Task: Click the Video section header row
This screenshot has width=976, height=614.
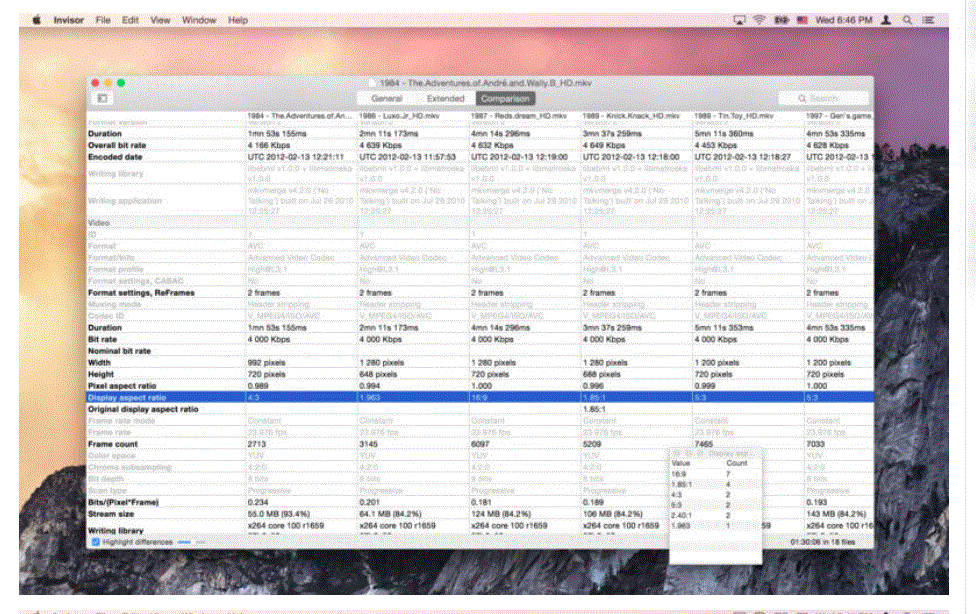Action: pos(480,222)
